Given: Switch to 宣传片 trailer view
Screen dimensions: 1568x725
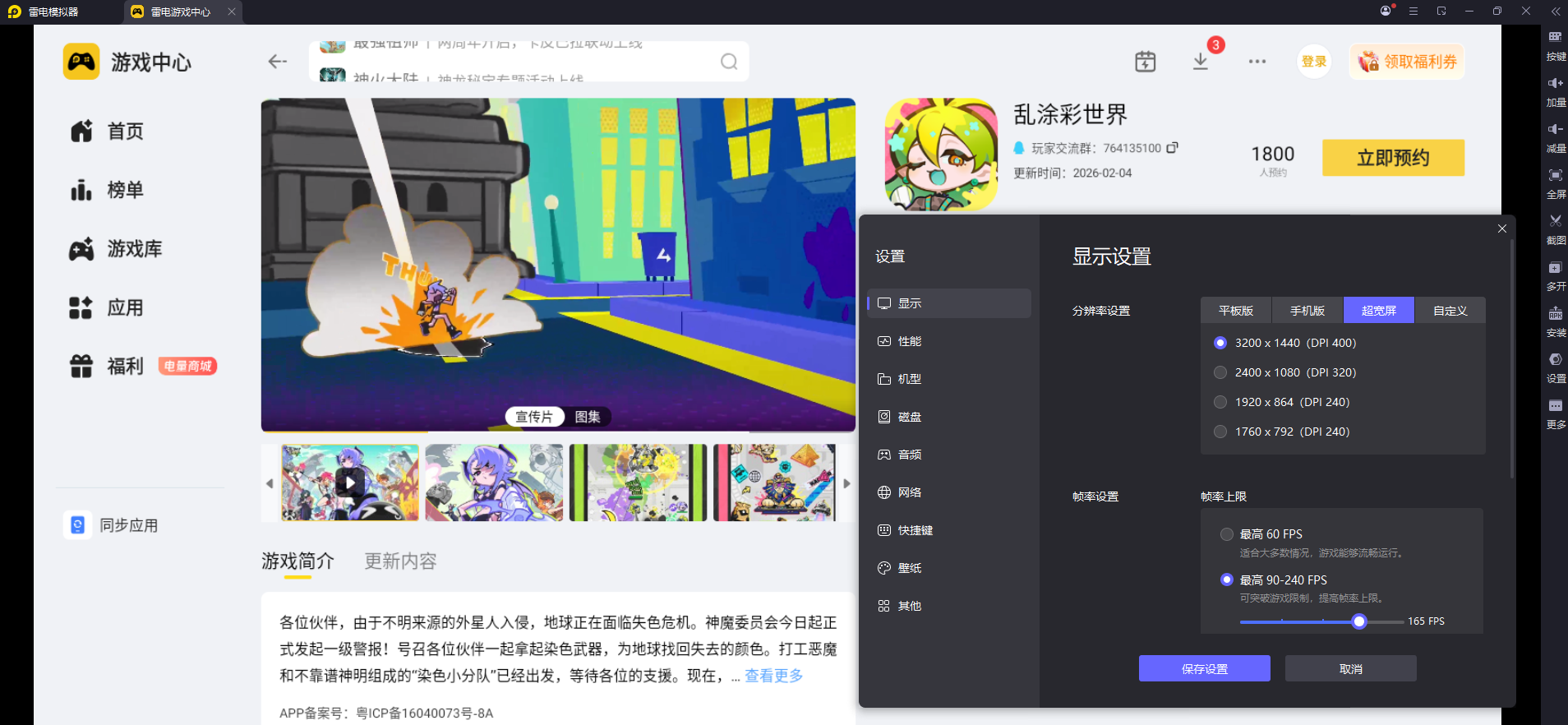Looking at the screenshot, I should (x=534, y=417).
